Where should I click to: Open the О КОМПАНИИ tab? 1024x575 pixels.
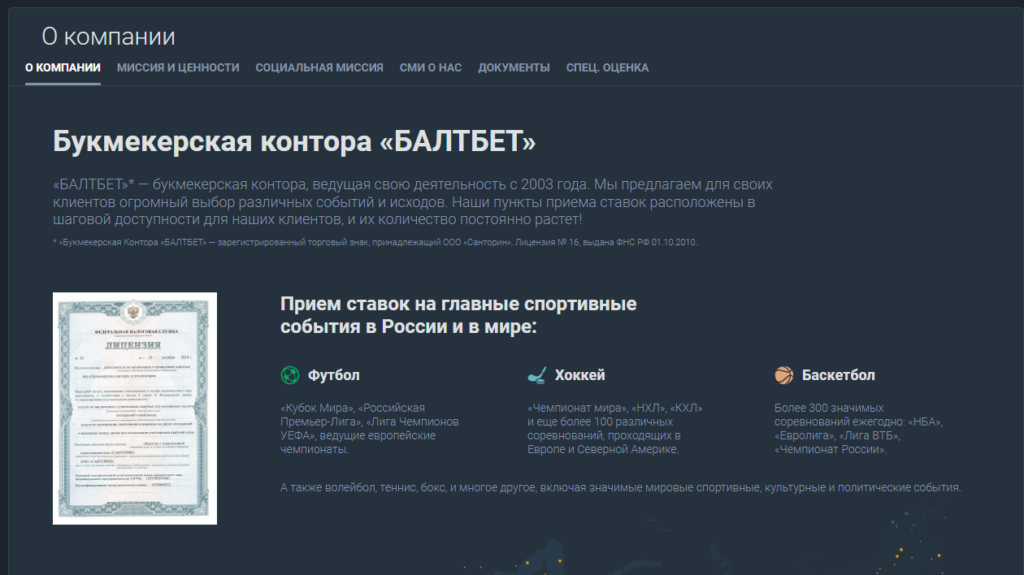coord(63,68)
